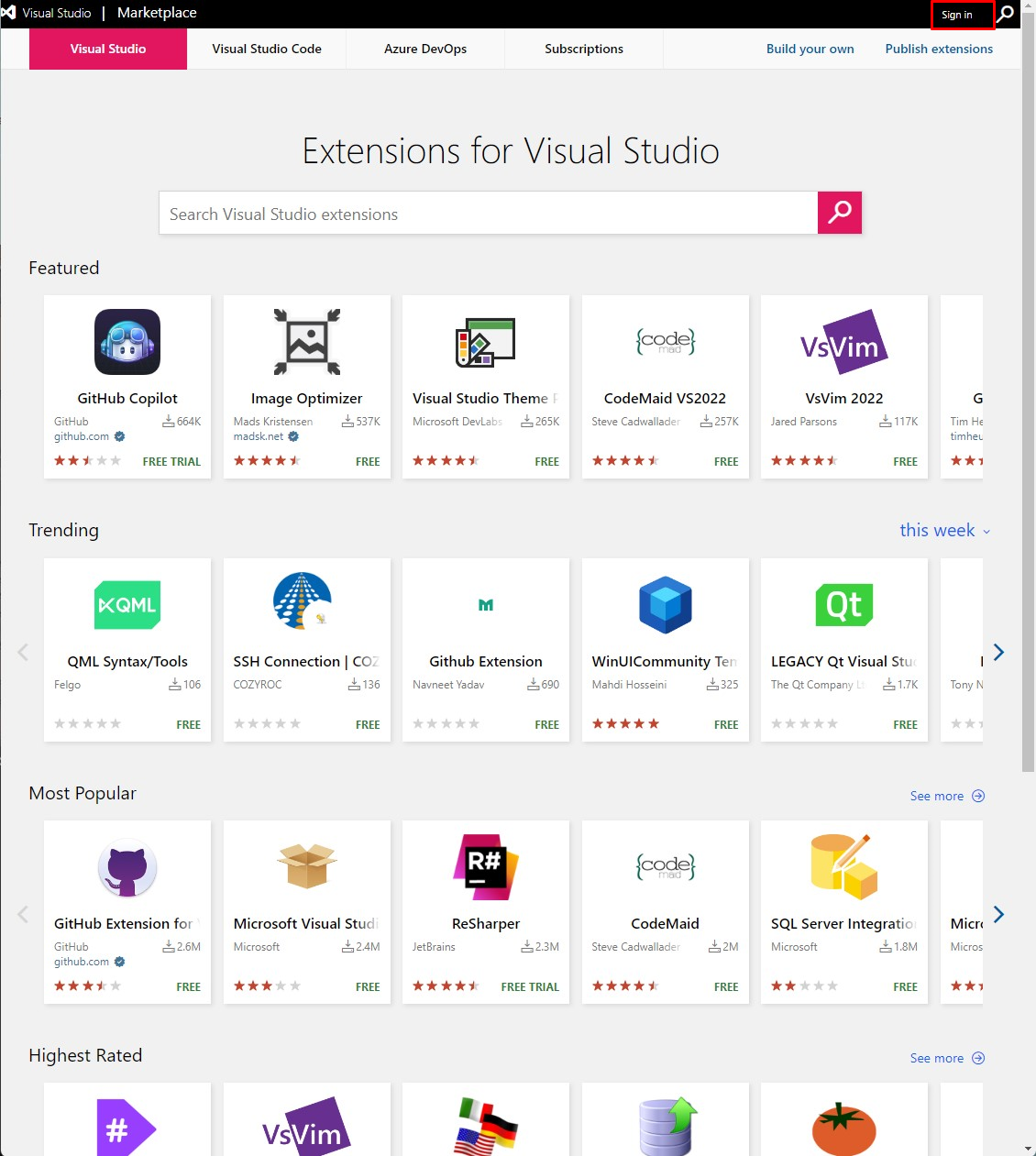Click the FREE TRIAL label on GitHub Copilot
This screenshot has width=1036, height=1156.
(171, 461)
